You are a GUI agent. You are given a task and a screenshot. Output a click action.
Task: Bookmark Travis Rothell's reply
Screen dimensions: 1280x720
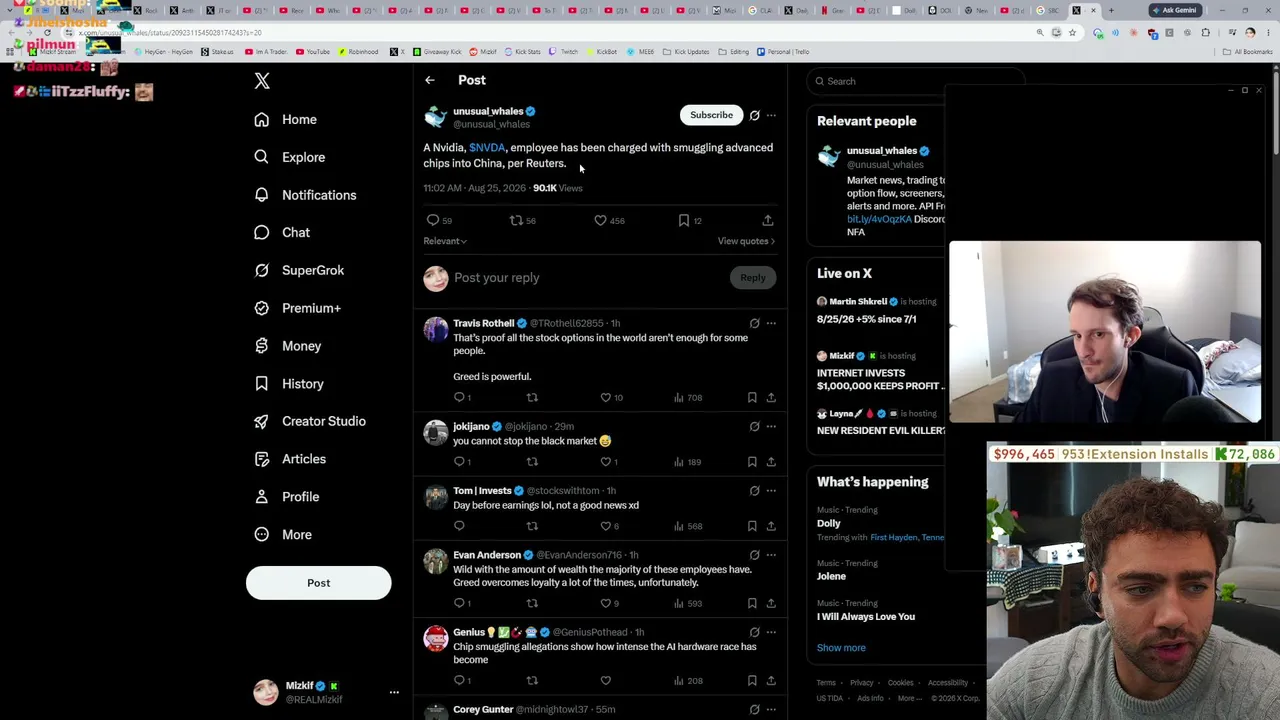[x=752, y=398]
